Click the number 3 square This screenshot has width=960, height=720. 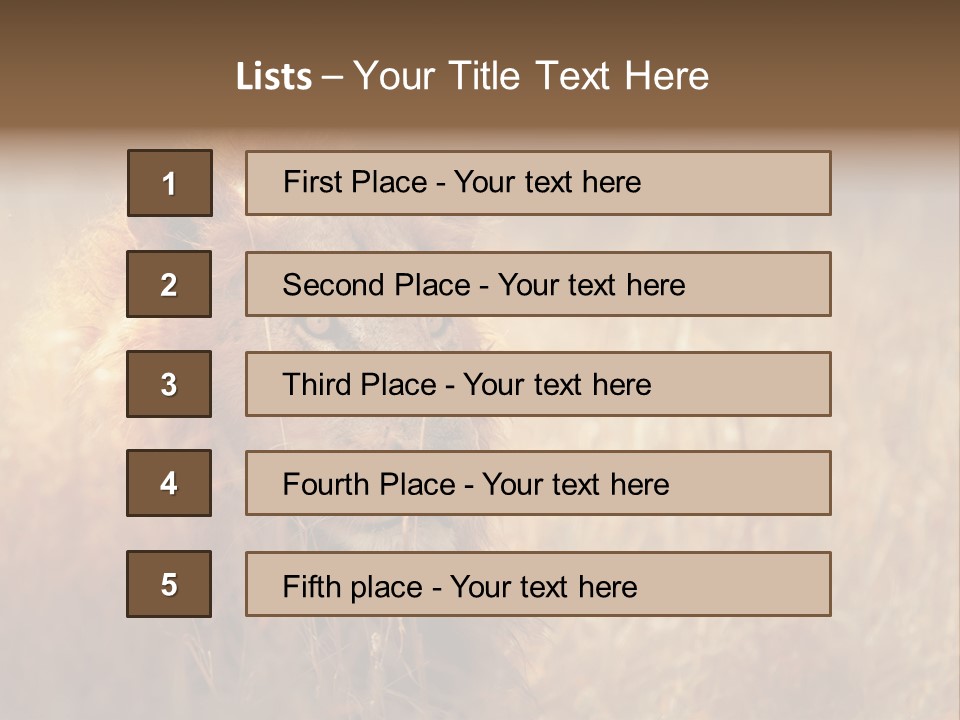tap(169, 384)
